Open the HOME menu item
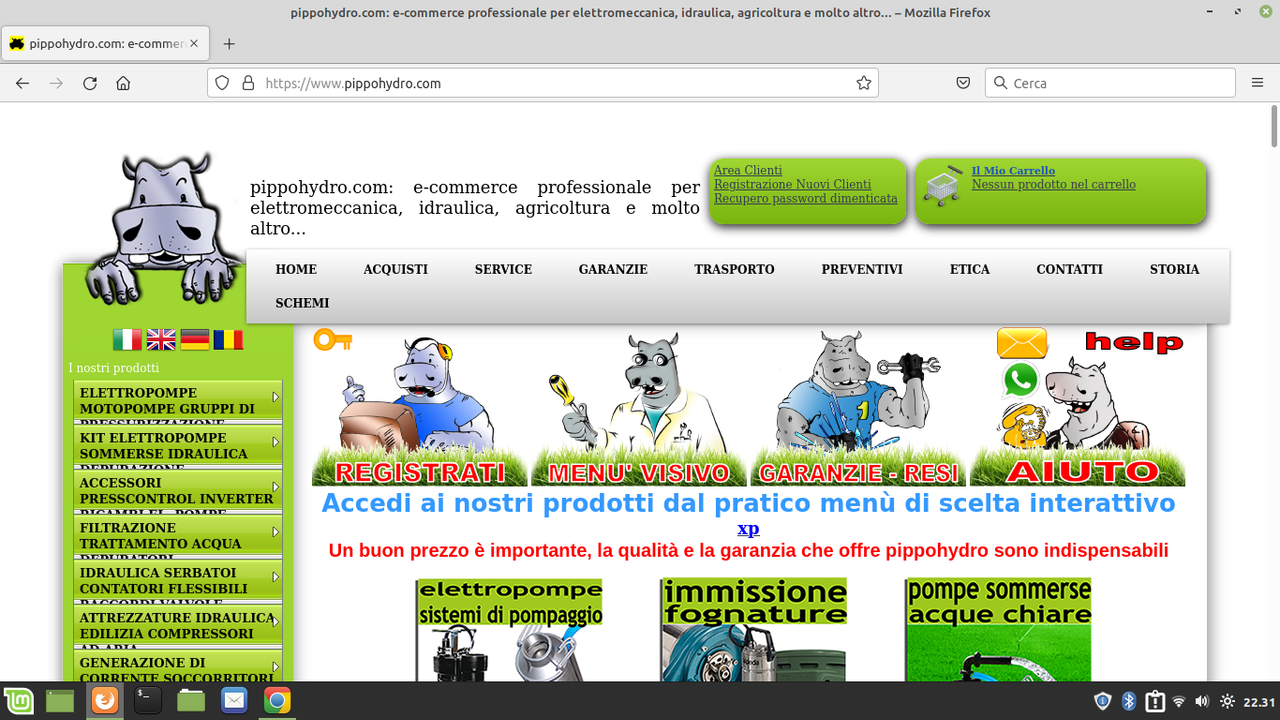Screen dimensions: 1280x720 click(x=296, y=269)
